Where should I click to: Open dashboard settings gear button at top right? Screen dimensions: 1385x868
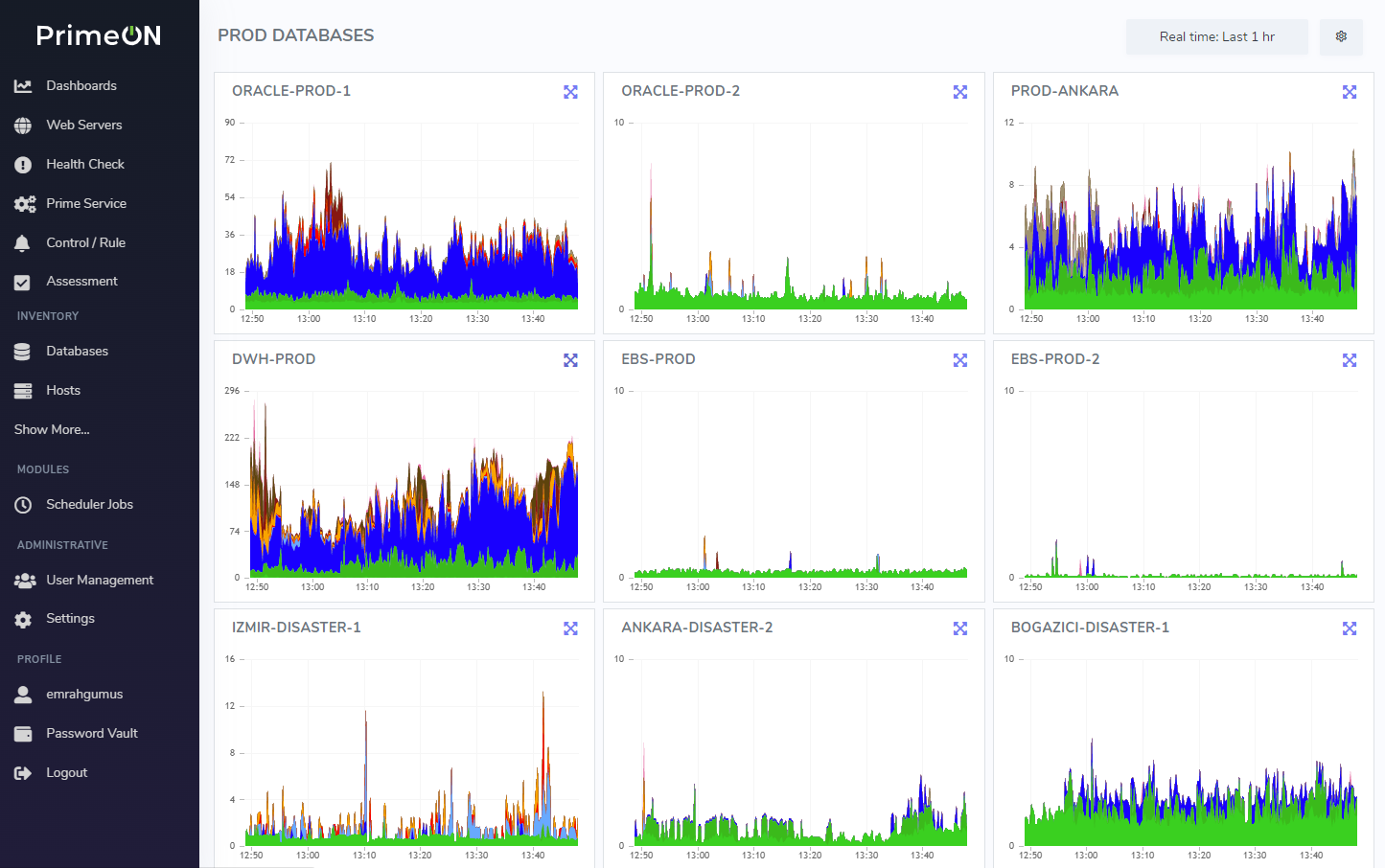(1341, 36)
